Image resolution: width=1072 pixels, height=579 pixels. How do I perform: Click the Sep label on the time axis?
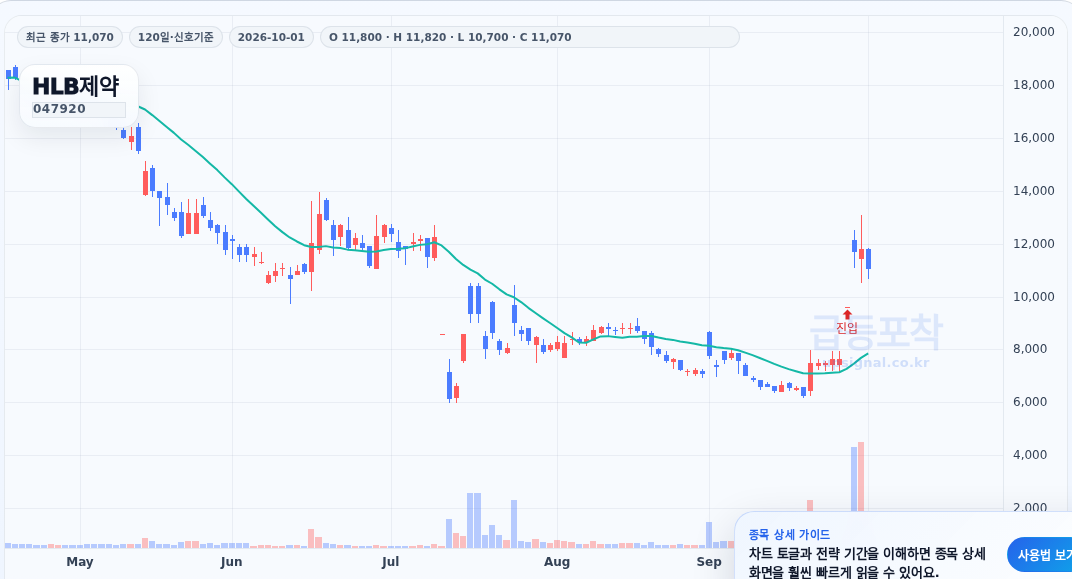tap(709, 562)
